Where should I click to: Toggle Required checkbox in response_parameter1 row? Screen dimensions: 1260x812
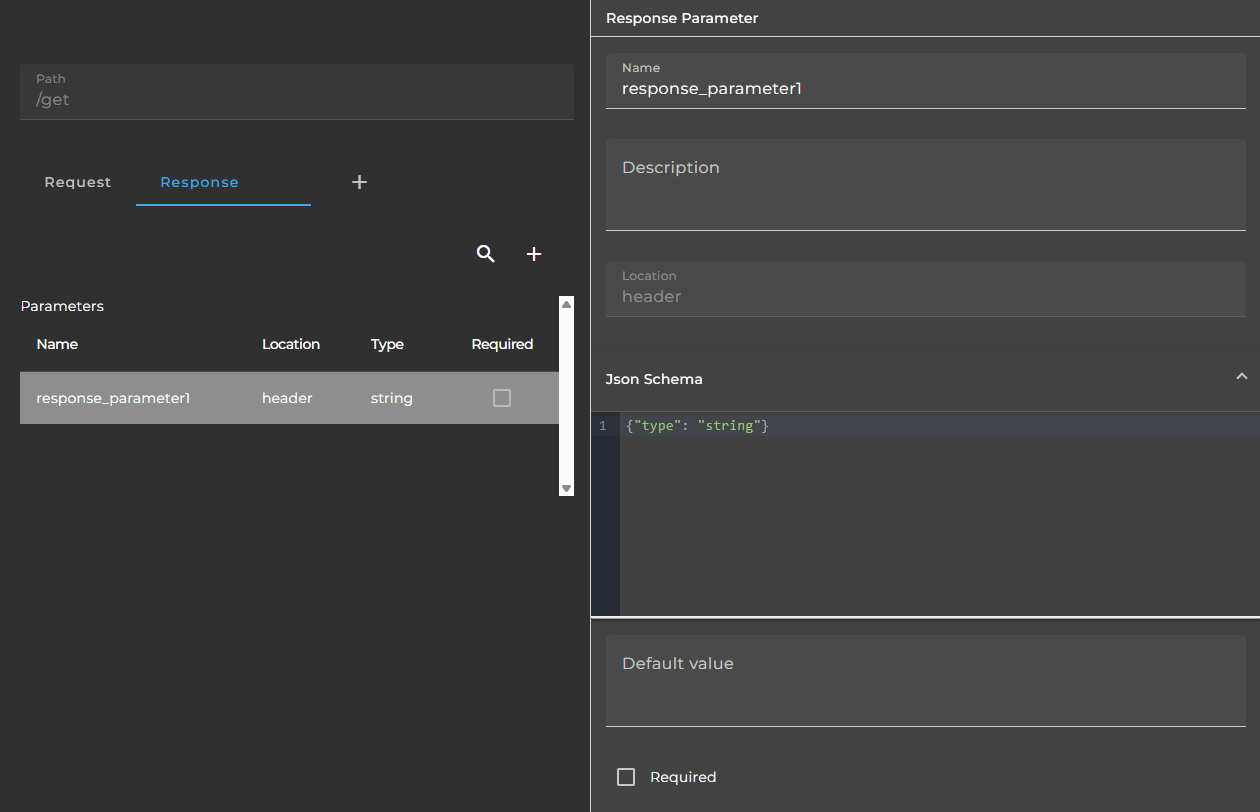[502, 398]
